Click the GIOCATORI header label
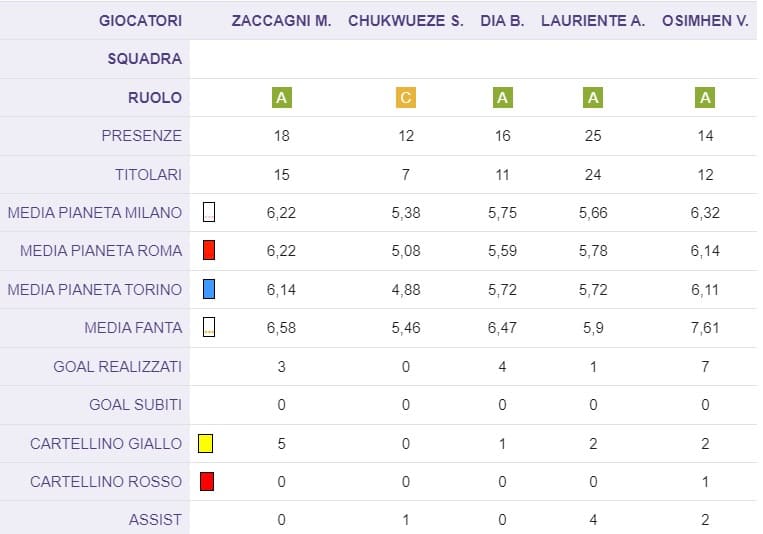Image resolution: width=763 pixels, height=534 pixels. point(141,20)
